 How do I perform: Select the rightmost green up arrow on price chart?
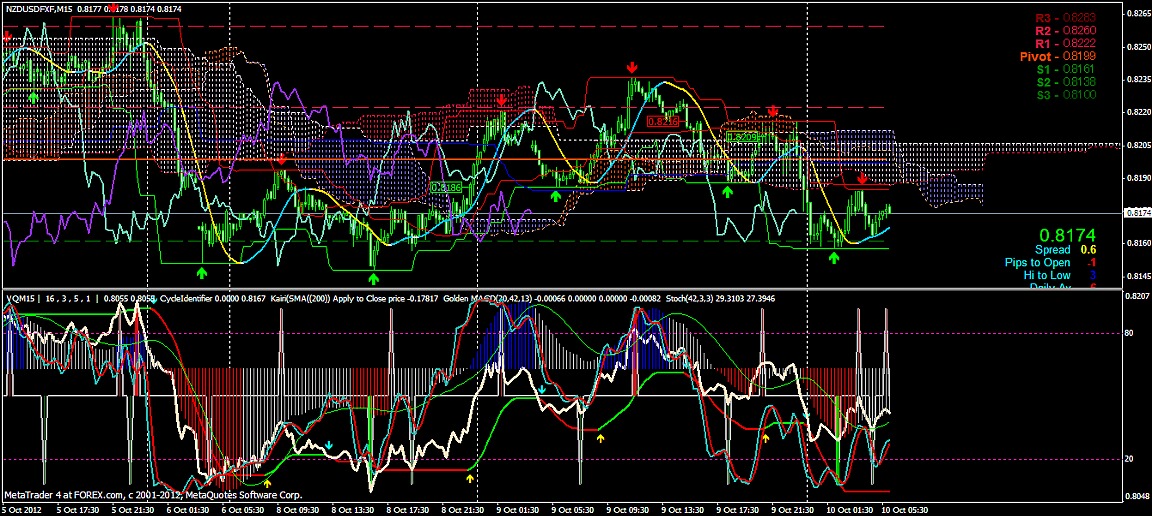pyautogui.click(x=834, y=258)
